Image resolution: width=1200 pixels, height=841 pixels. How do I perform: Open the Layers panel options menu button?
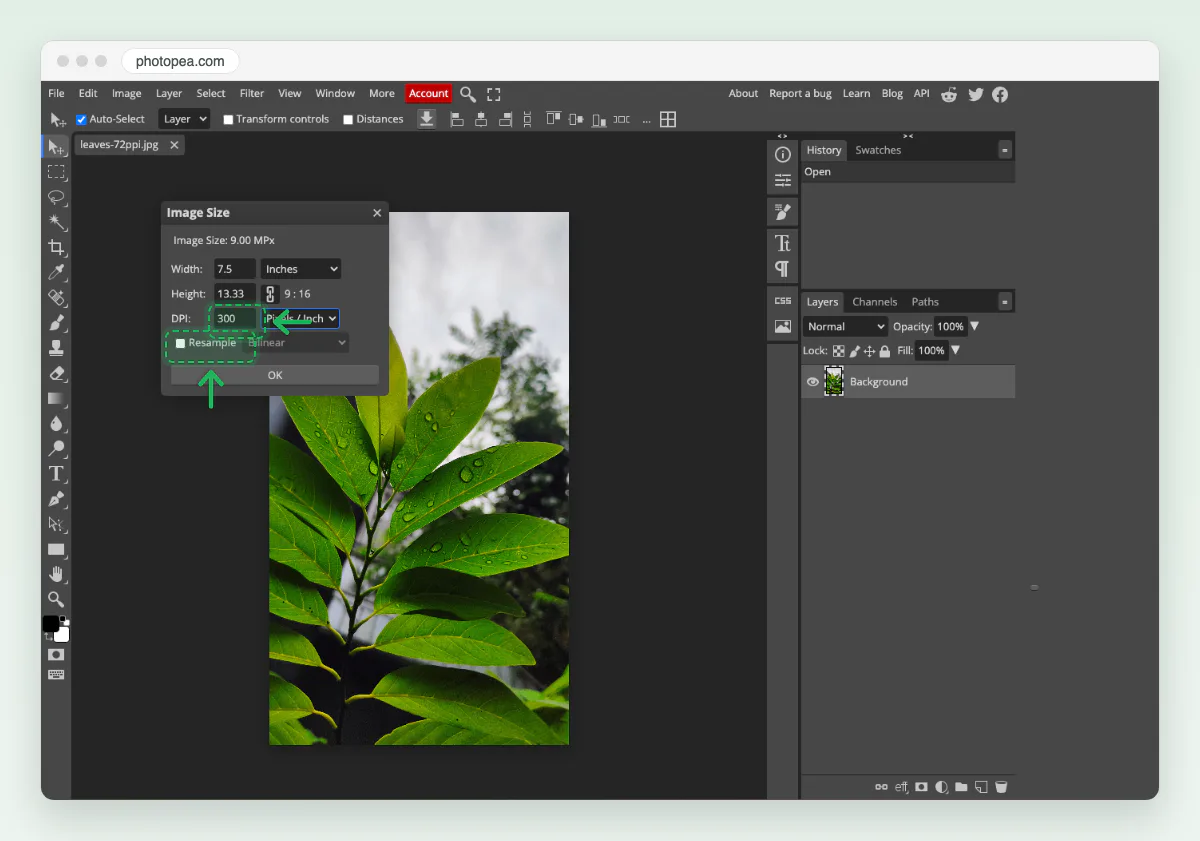tap(1005, 302)
